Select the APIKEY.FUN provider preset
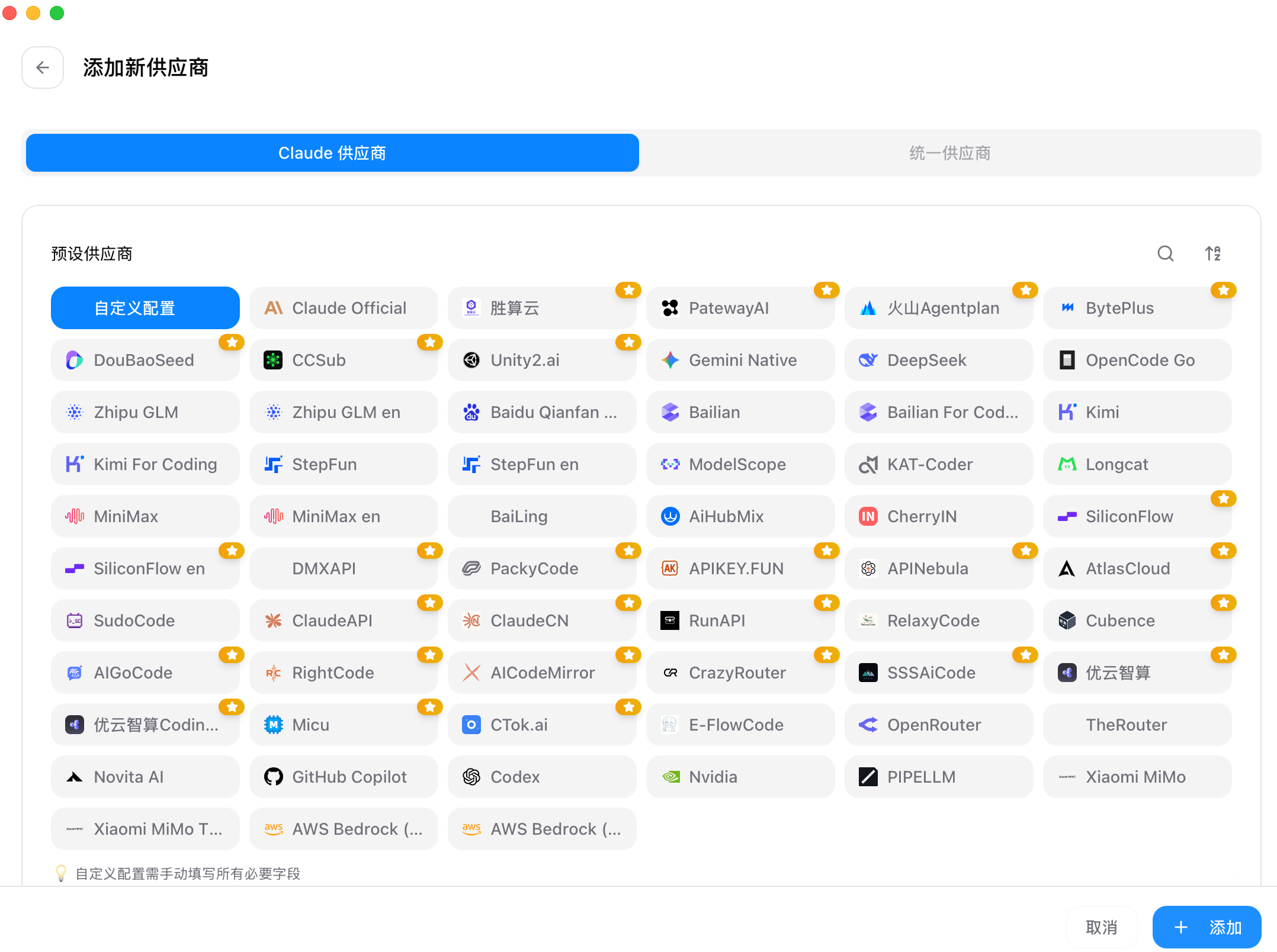 pos(740,568)
